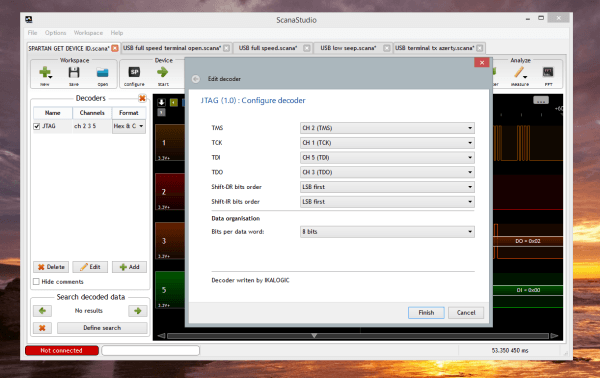Open the TDO channel dropdown
The image size is (600, 378).
coord(387,172)
